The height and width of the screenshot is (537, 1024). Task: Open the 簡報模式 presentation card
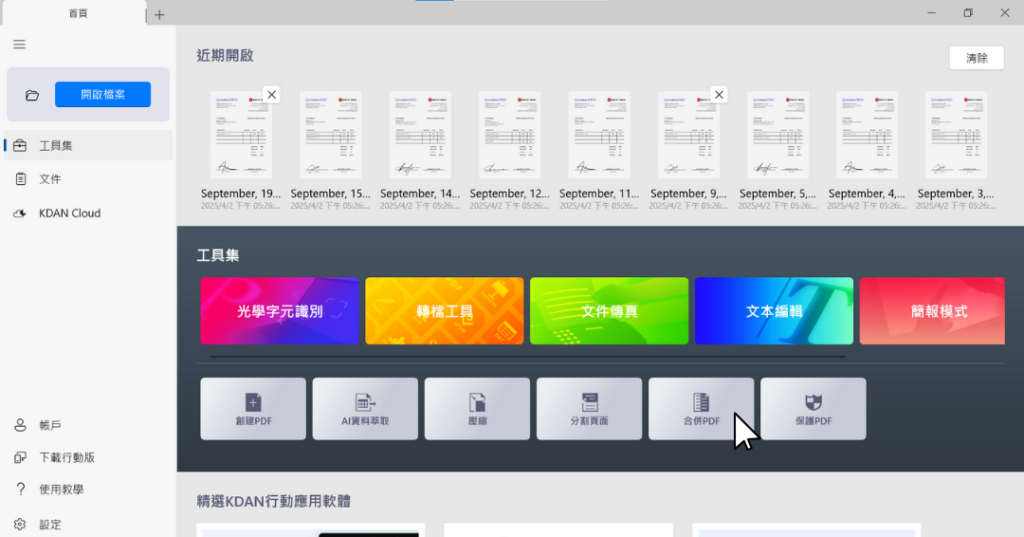[x=932, y=311]
